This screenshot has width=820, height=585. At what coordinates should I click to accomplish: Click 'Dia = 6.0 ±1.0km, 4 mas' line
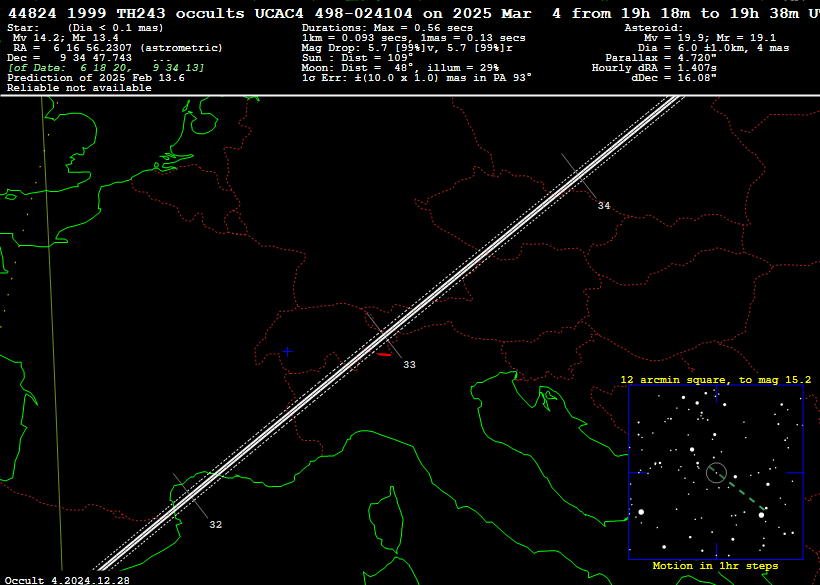[713, 48]
